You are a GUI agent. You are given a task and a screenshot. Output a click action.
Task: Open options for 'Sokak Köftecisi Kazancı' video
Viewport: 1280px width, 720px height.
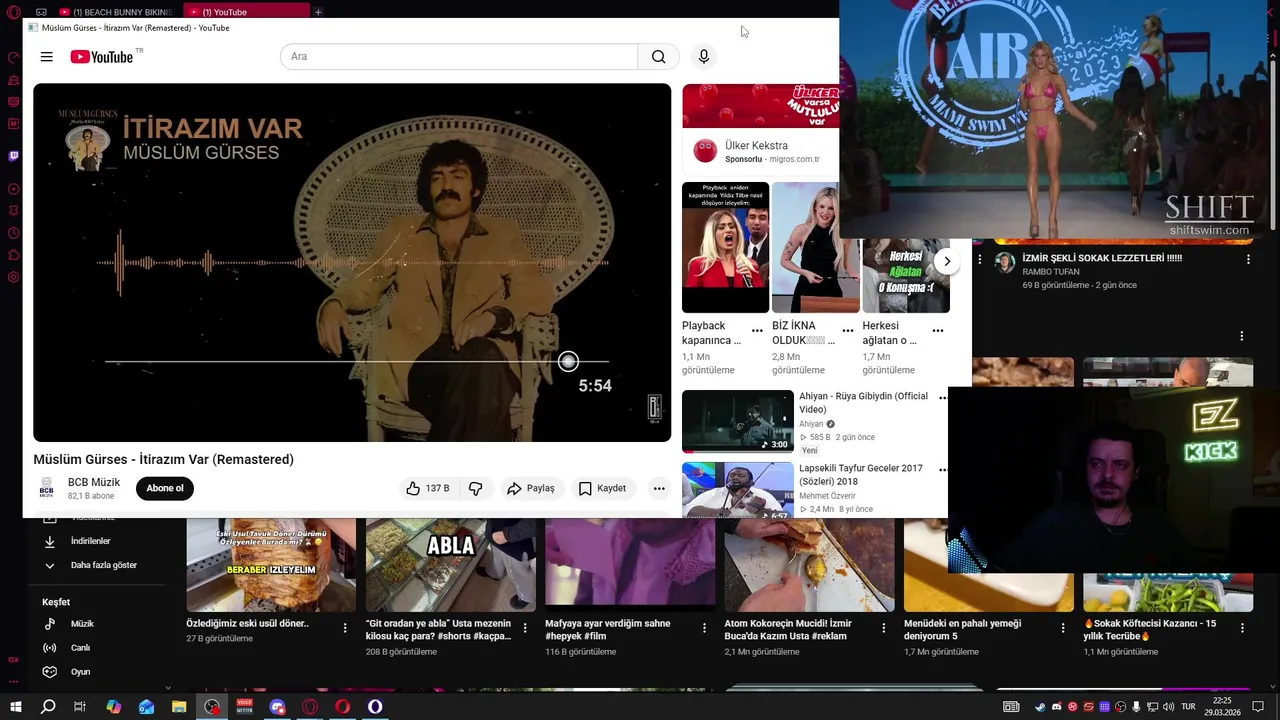pos(1242,628)
